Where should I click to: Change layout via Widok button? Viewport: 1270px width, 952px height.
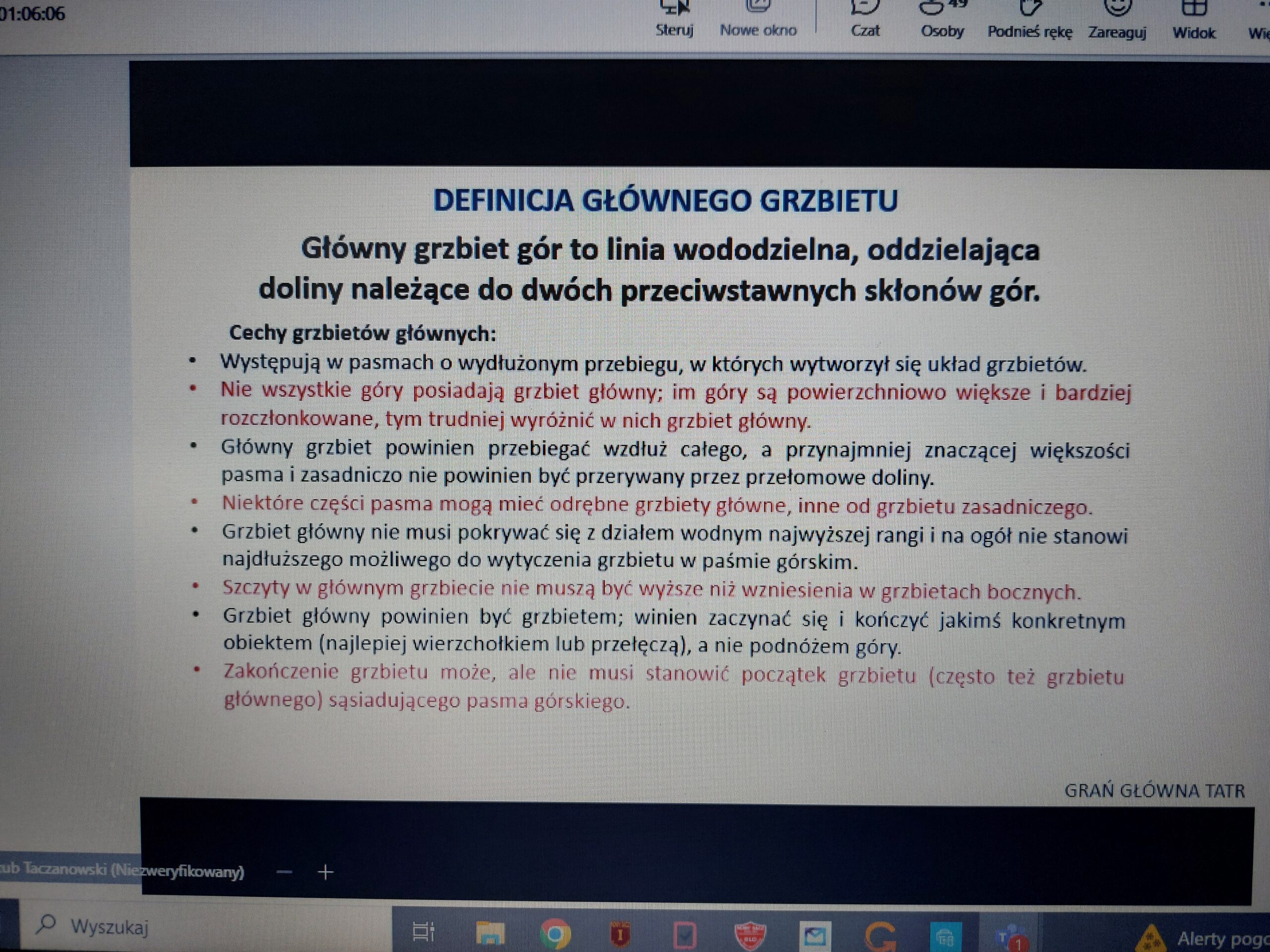[x=1194, y=20]
